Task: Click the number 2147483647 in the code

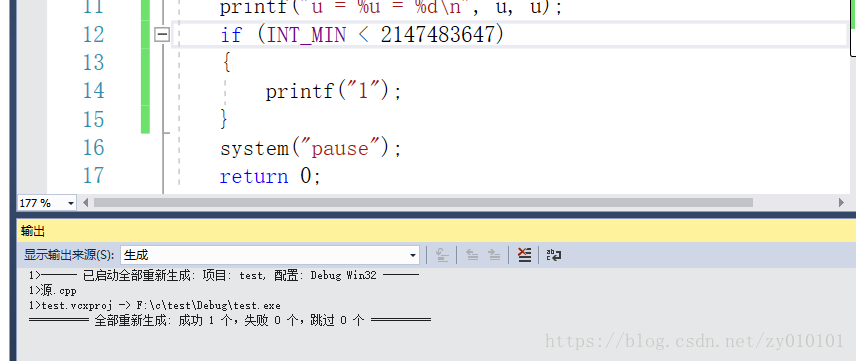Action: pyautogui.click(x=437, y=35)
